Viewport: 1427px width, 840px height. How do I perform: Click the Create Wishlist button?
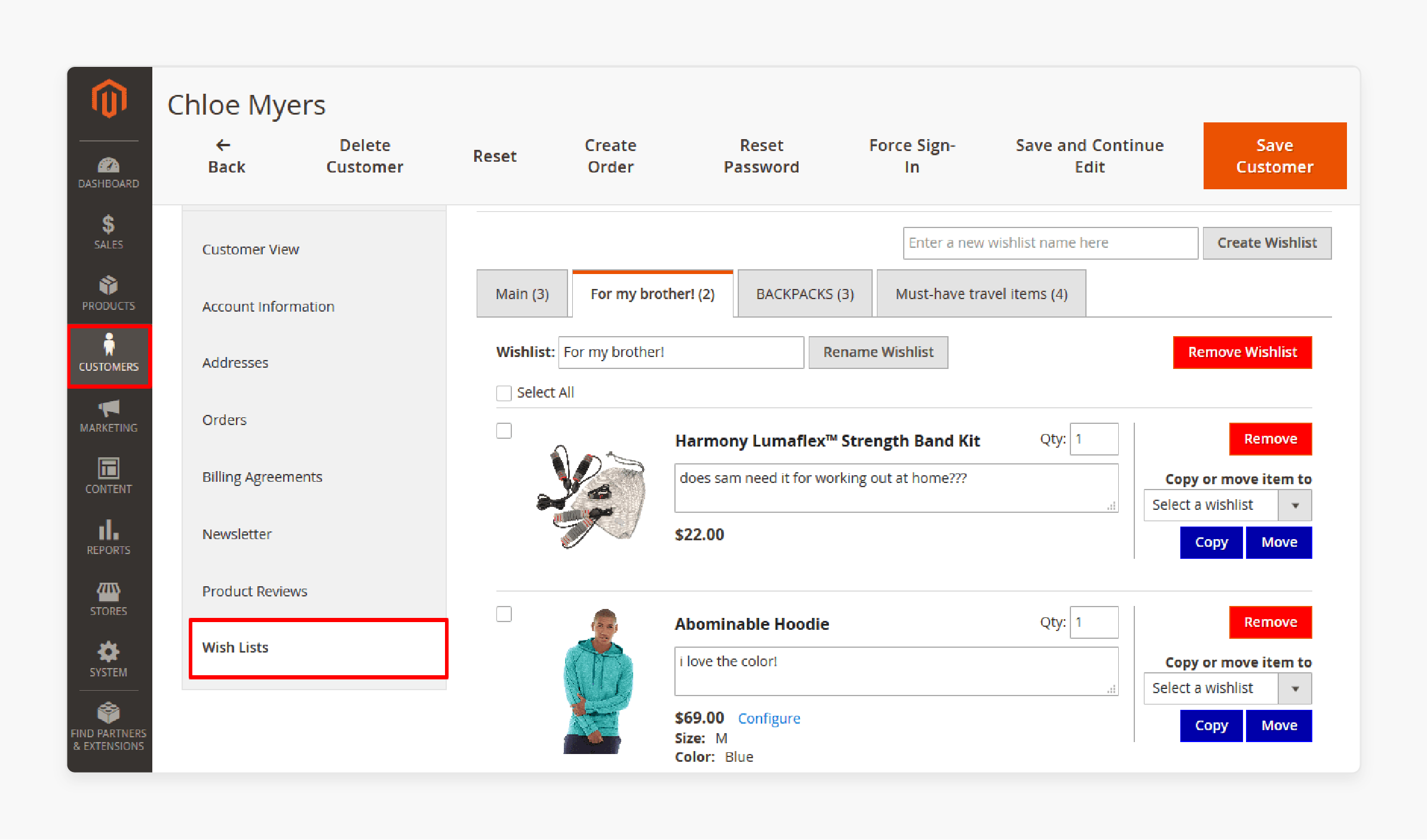click(1267, 243)
